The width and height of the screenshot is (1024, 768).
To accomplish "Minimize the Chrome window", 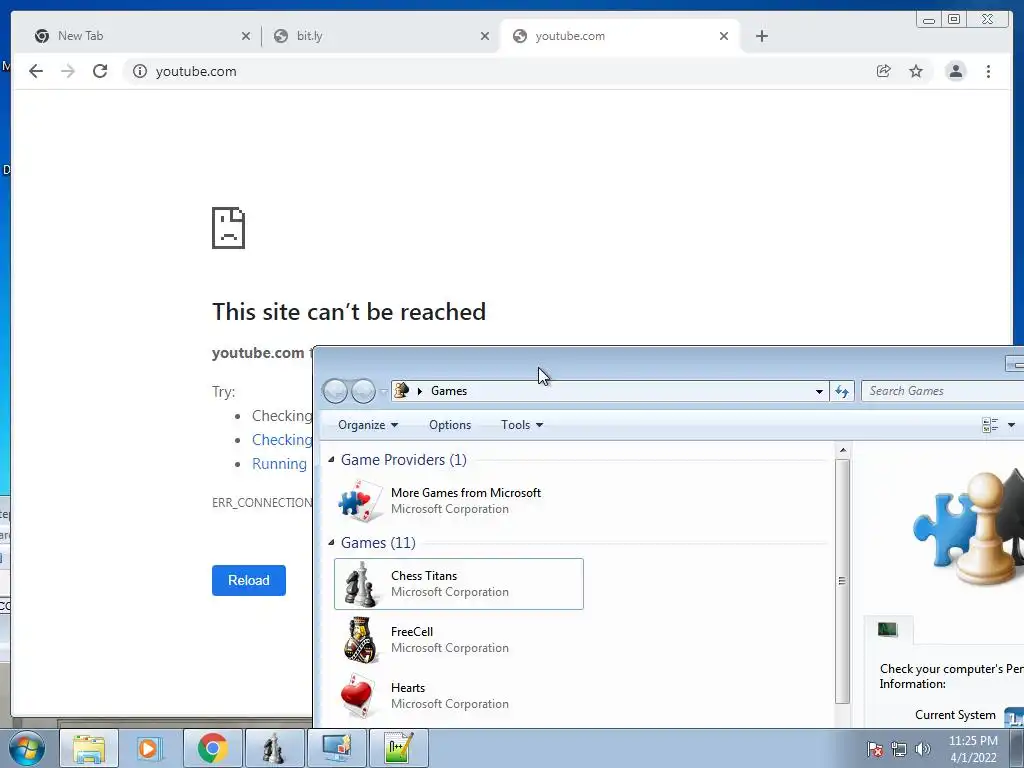I will click(x=929, y=20).
